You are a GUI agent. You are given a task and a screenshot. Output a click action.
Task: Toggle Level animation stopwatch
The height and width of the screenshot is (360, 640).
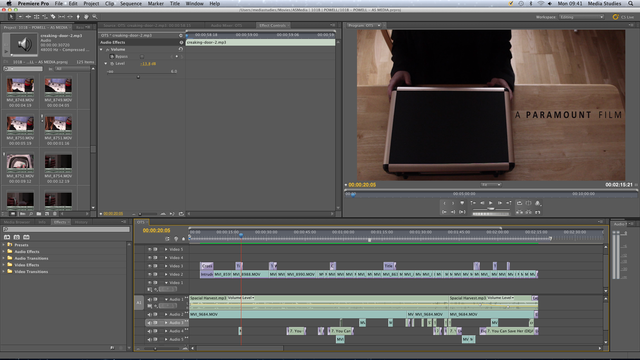pyautogui.click(x=112, y=64)
